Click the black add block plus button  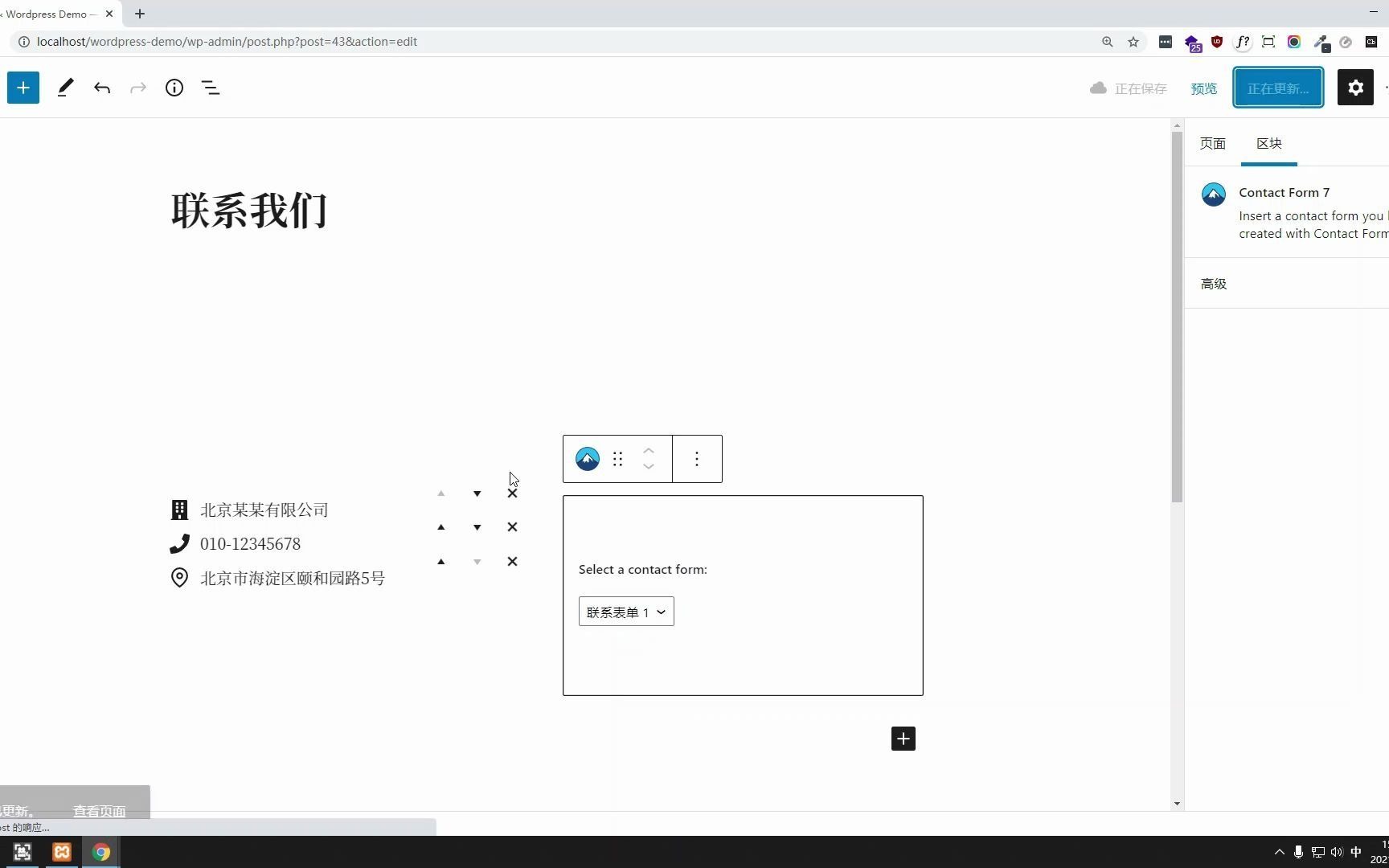[x=903, y=739]
